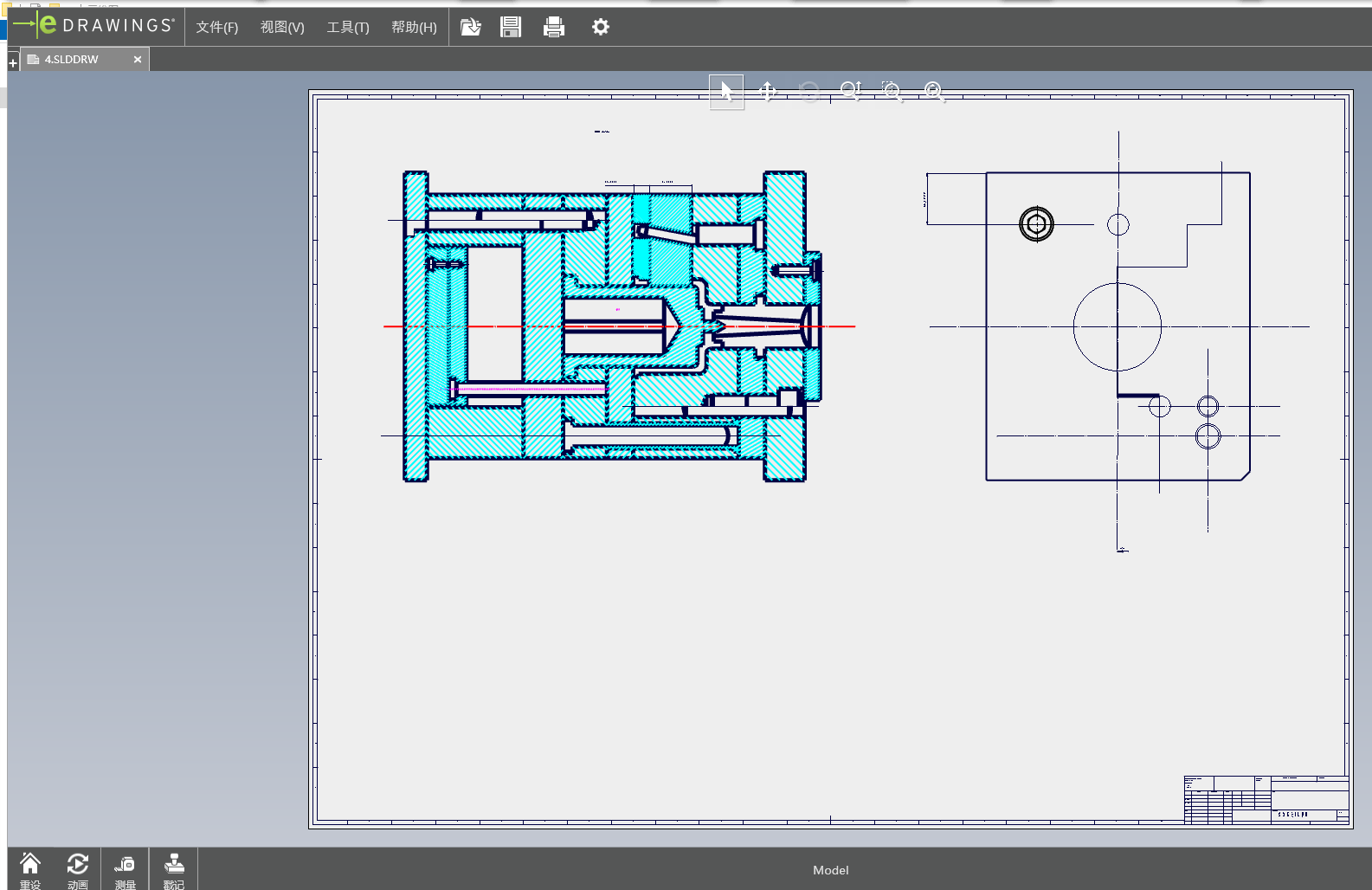Open the 文件(F) menu
1372x890 pixels.
(x=216, y=28)
